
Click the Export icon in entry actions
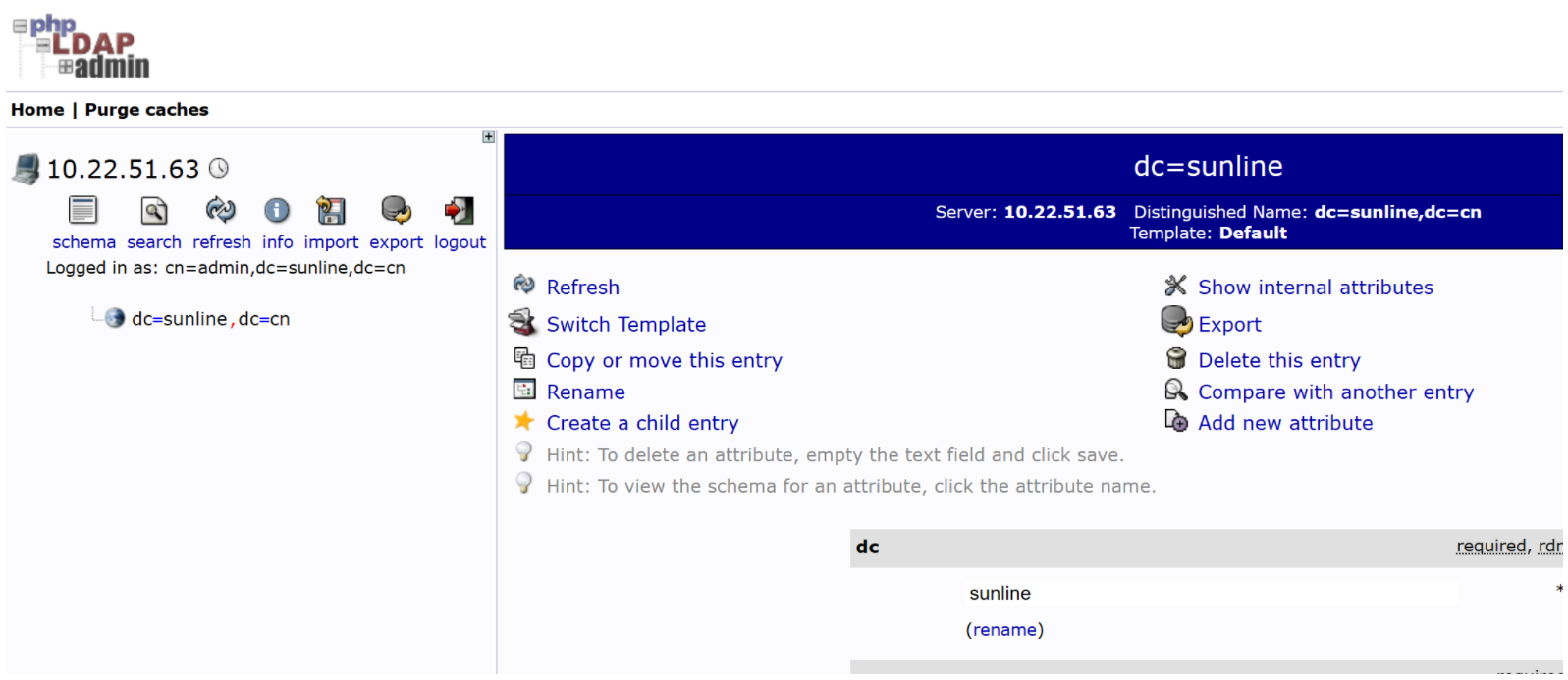pyautogui.click(x=1176, y=321)
